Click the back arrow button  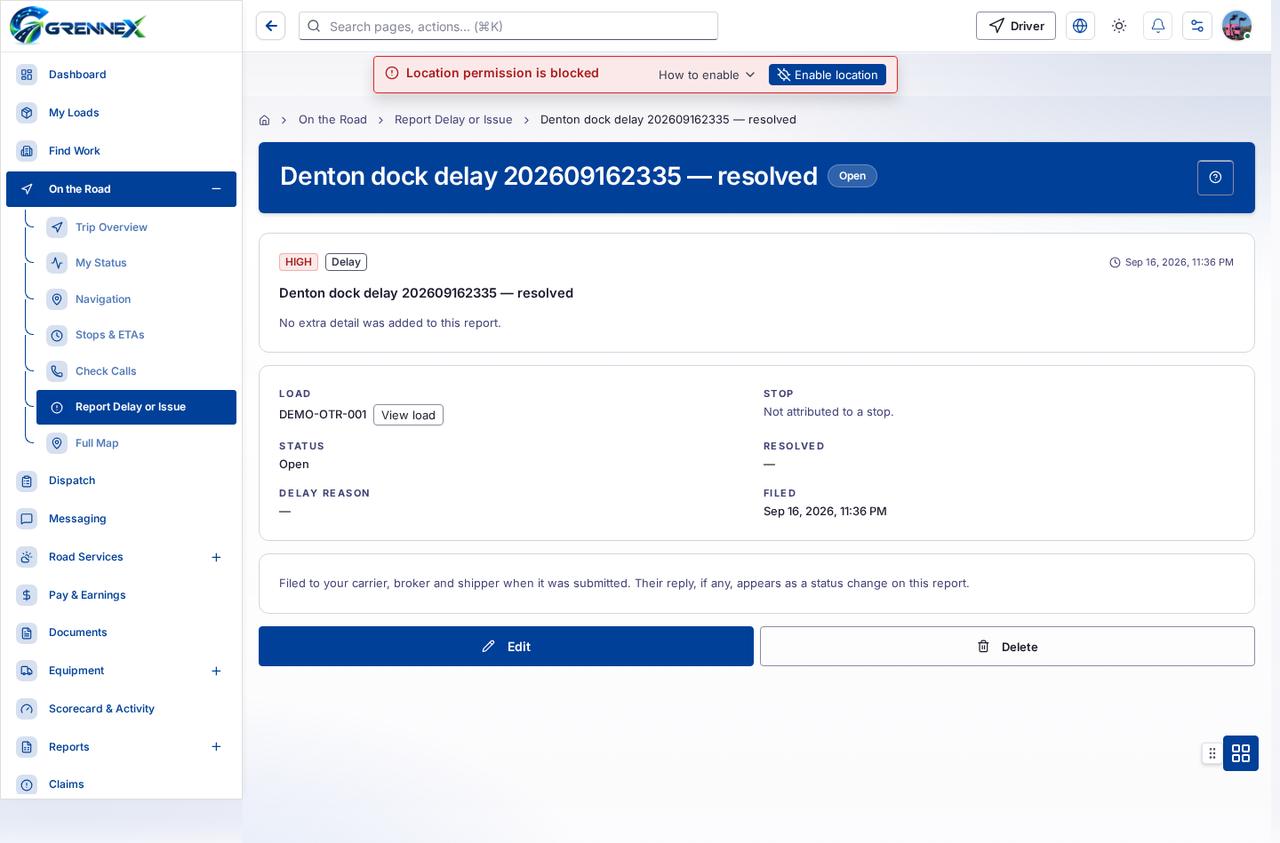click(x=271, y=26)
